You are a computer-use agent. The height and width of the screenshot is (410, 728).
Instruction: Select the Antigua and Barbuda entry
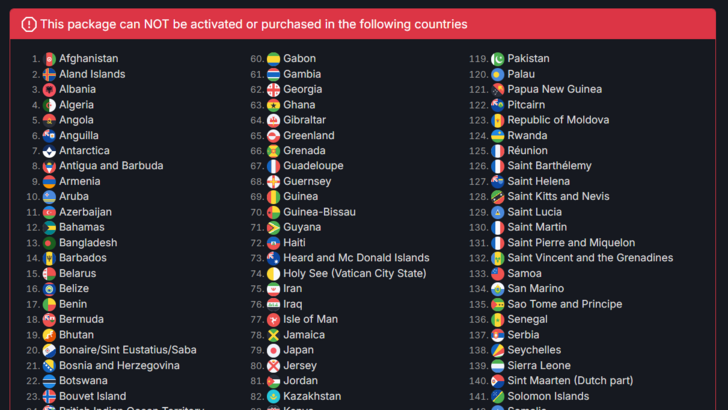click(111, 166)
